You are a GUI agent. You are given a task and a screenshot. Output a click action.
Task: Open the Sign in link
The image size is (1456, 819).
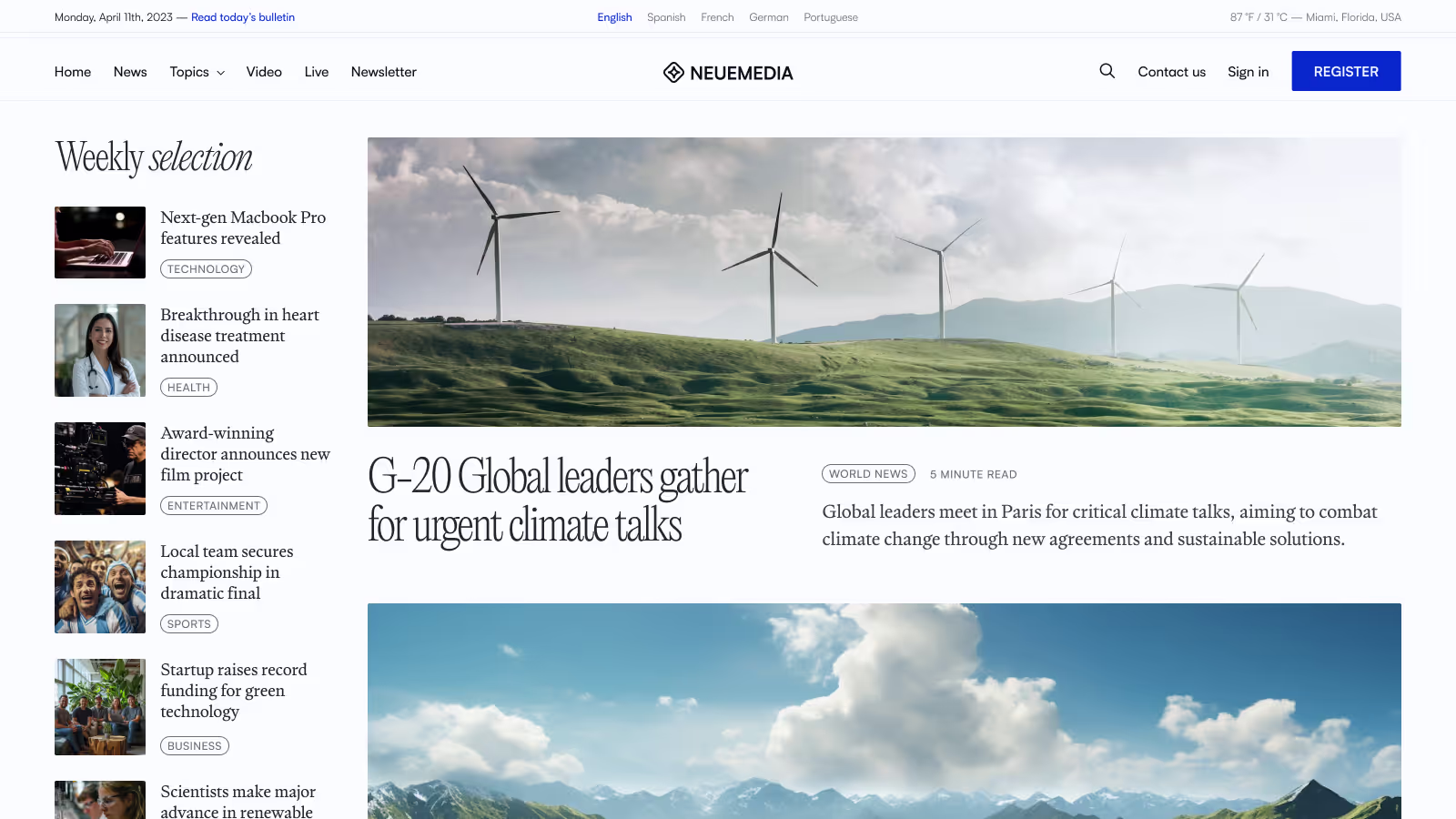point(1248,72)
